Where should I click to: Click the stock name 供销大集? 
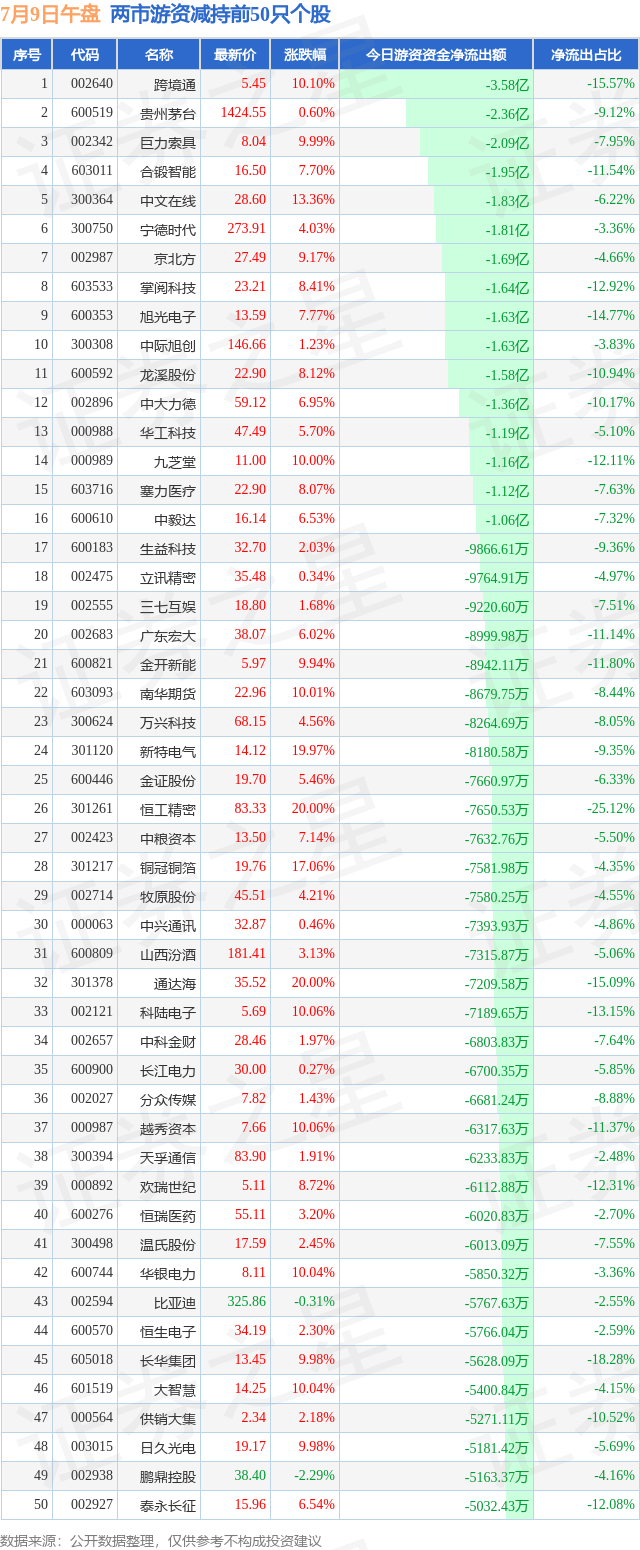point(168,1418)
